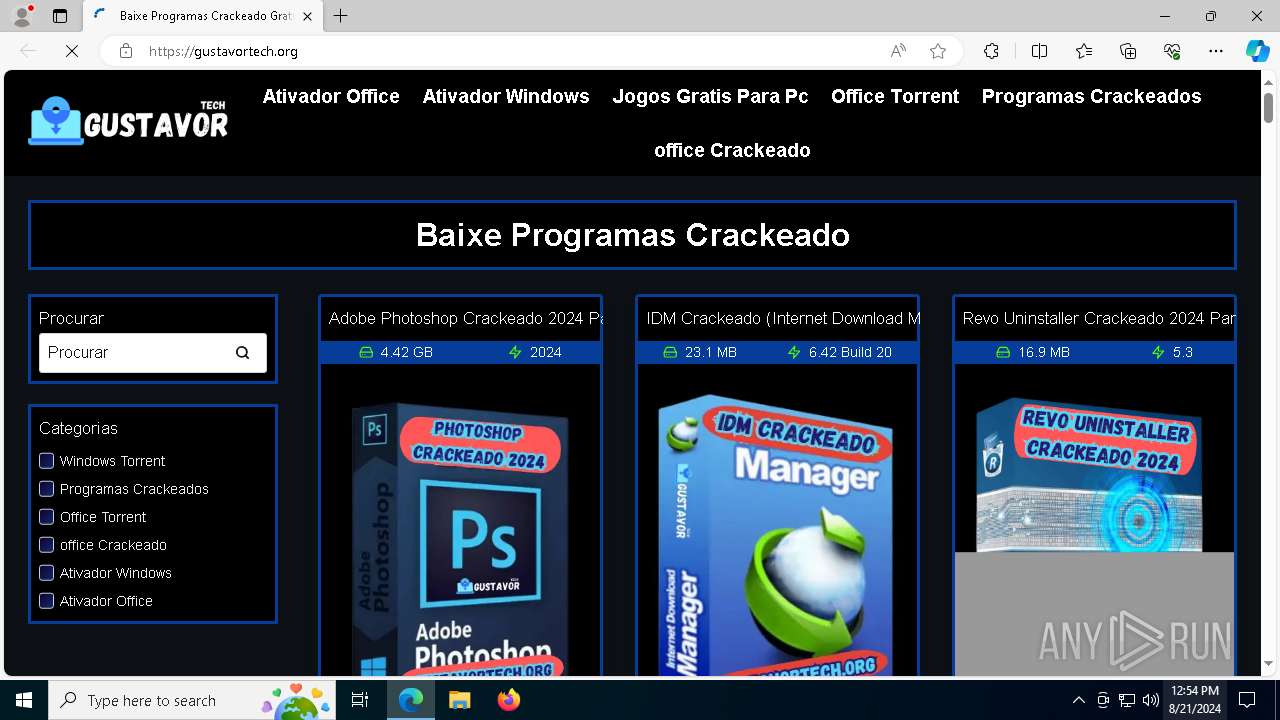Open the Edge profile icon
Image resolution: width=1280 pixels, height=720 pixels.
(x=22, y=16)
